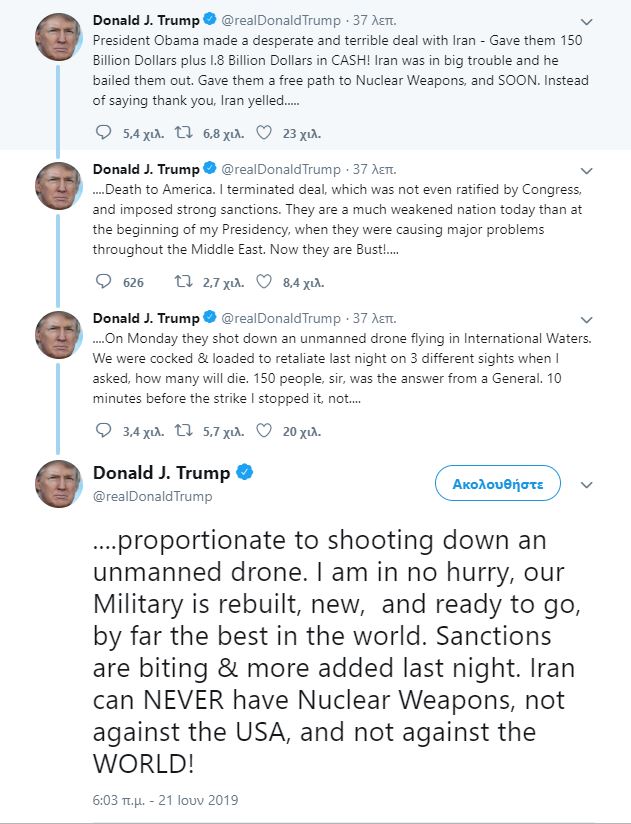Reply to the "On Monday" drone tweet

point(103,432)
